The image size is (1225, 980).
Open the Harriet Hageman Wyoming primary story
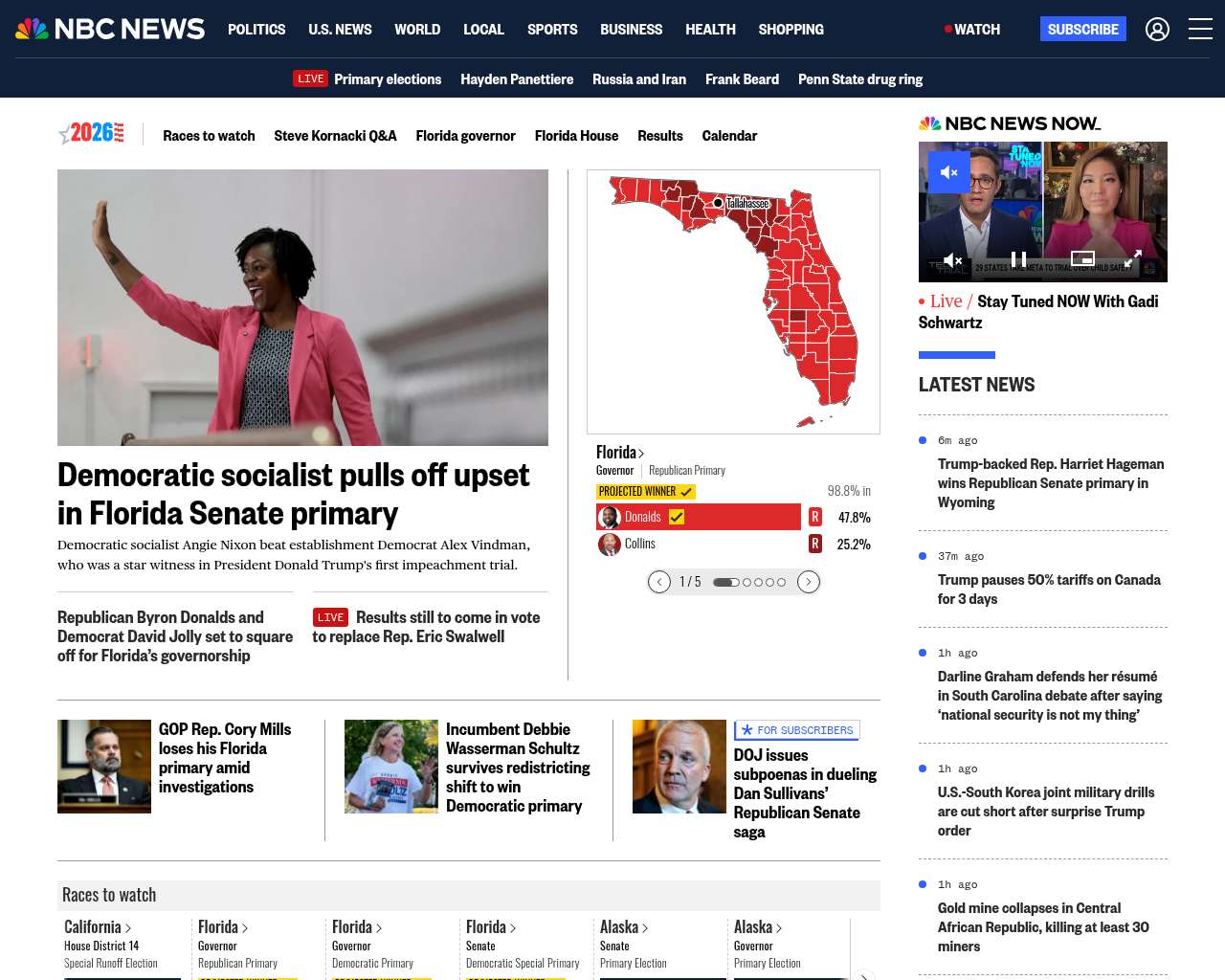point(1051,483)
